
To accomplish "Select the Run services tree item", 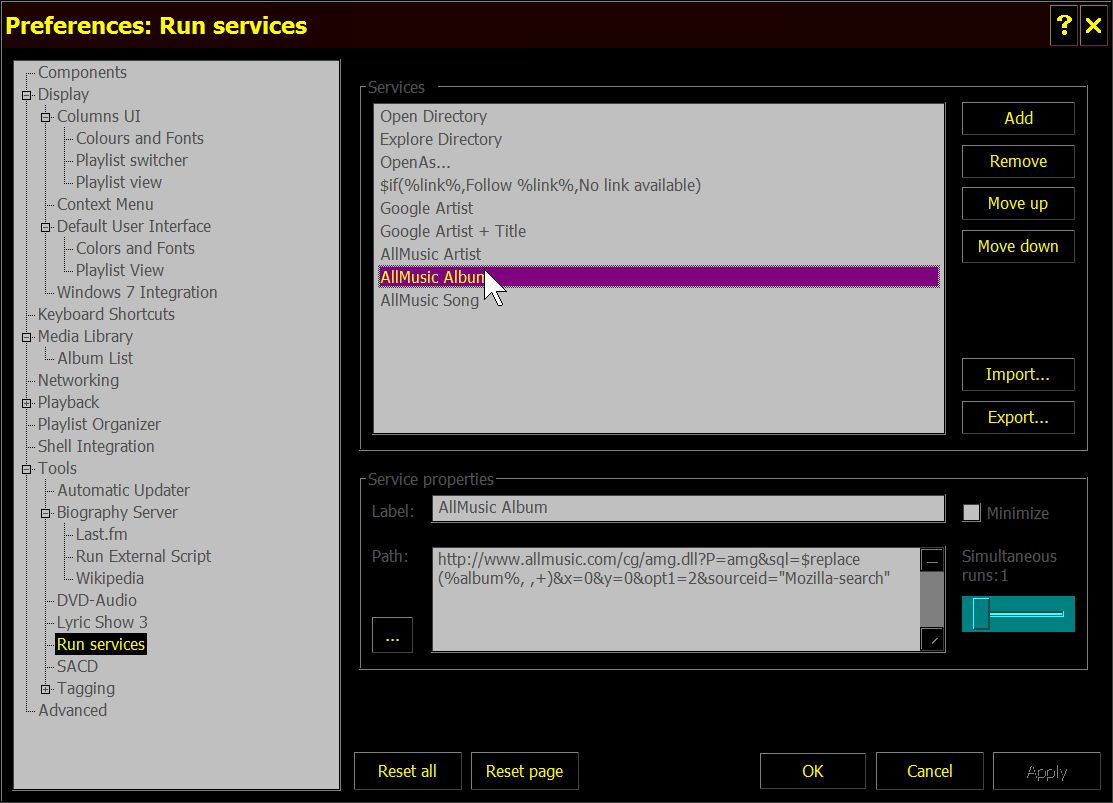I will [x=101, y=645].
